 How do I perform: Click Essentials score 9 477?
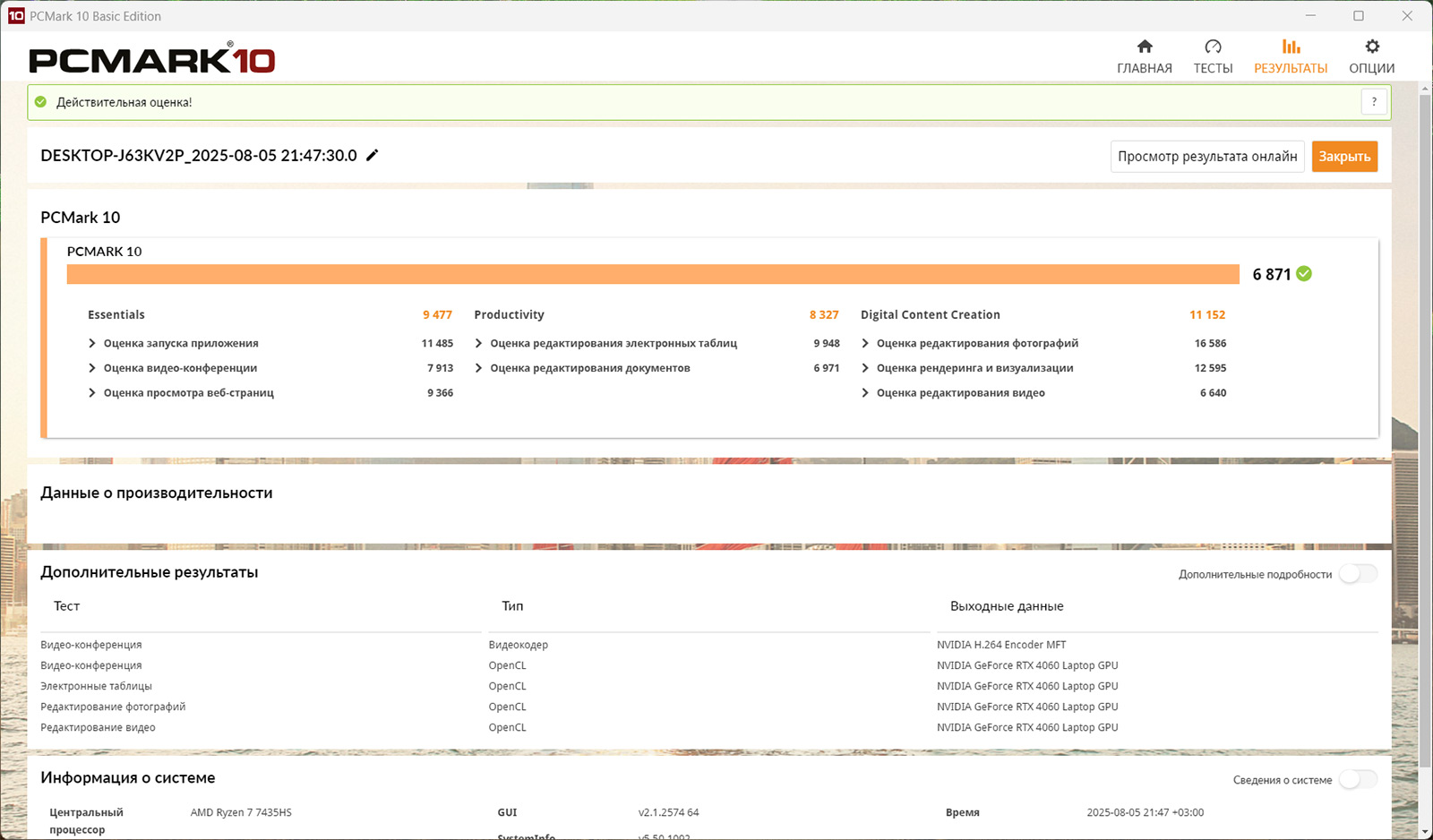(x=438, y=315)
